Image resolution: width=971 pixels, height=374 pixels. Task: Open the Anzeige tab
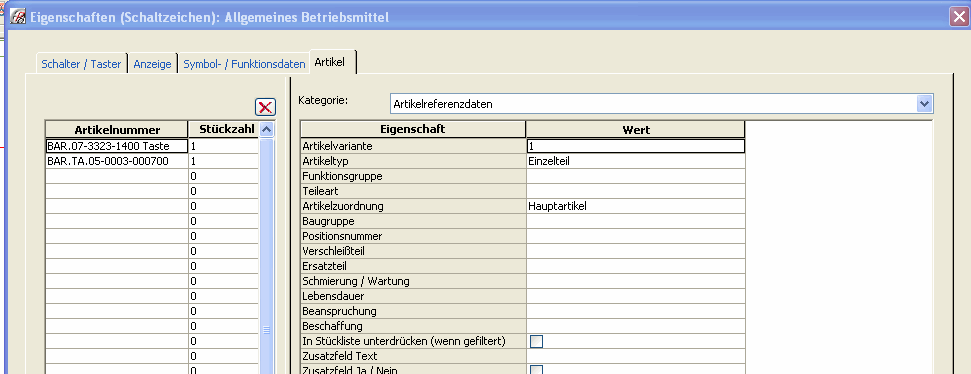pyautogui.click(x=152, y=64)
